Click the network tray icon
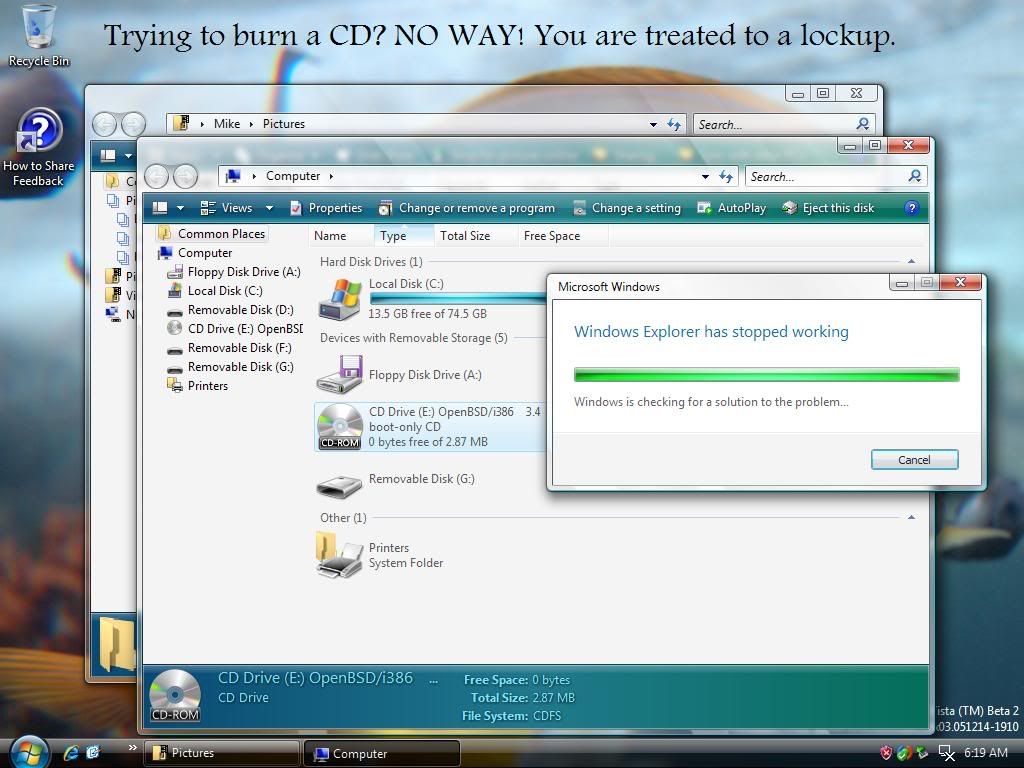 (x=946, y=753)
